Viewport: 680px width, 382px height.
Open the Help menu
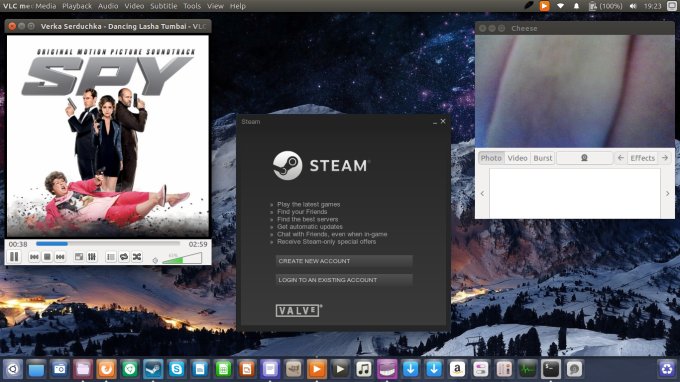tap(238, 6)
